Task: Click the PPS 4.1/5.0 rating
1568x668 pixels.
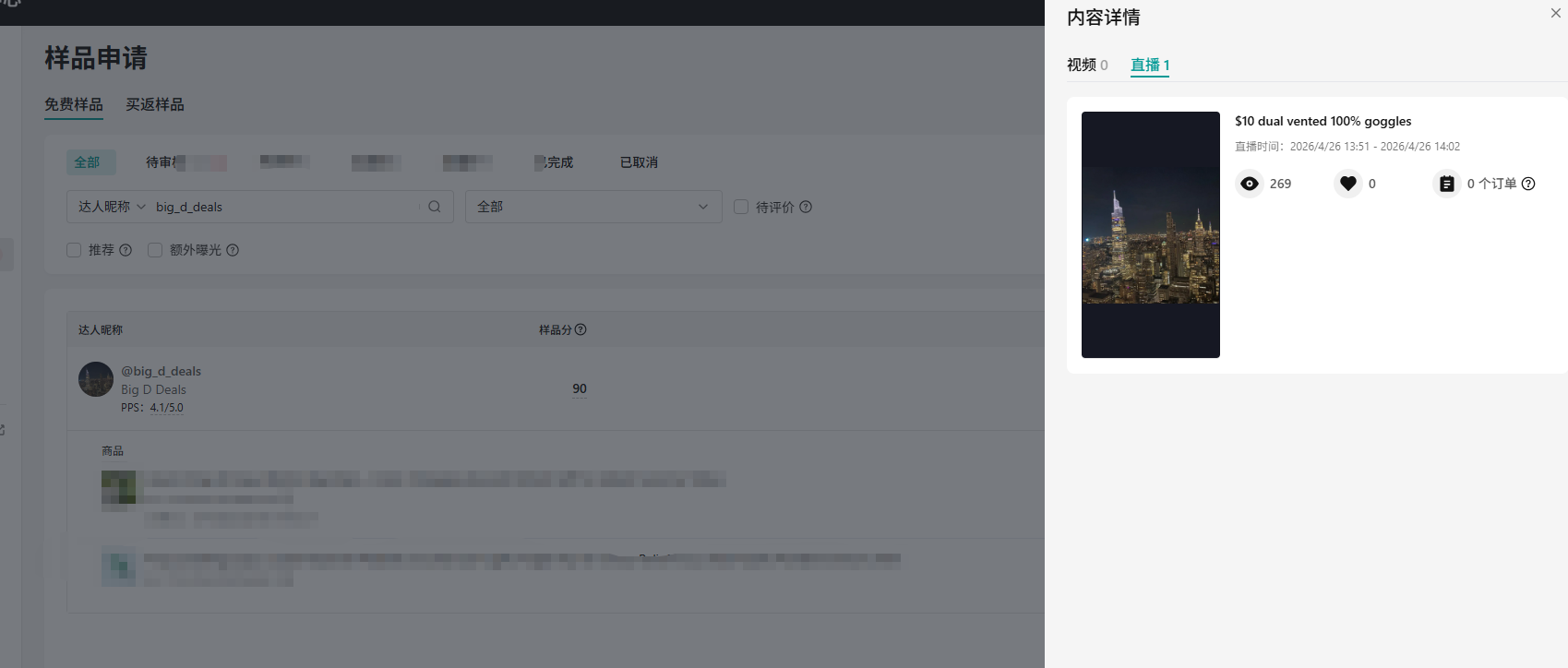Action: (x=152, y=408)
